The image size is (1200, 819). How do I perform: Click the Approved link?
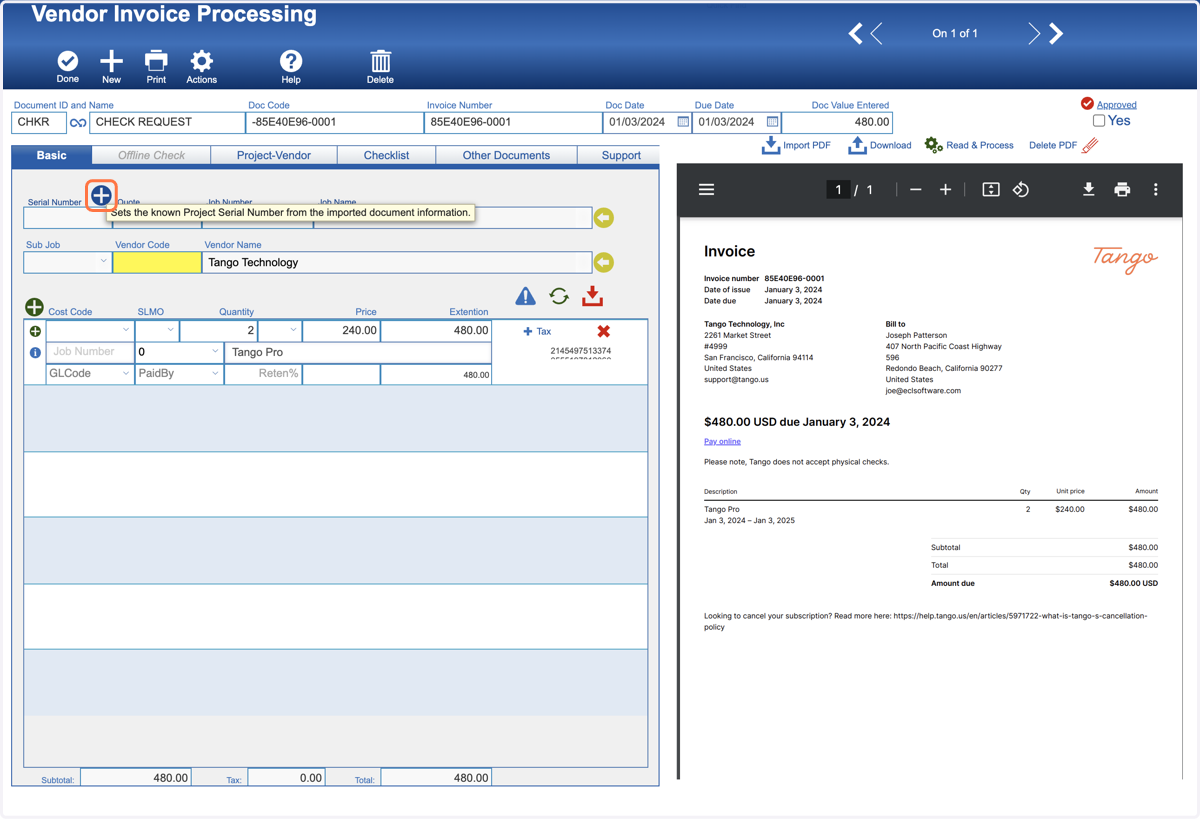point(1116,104)
